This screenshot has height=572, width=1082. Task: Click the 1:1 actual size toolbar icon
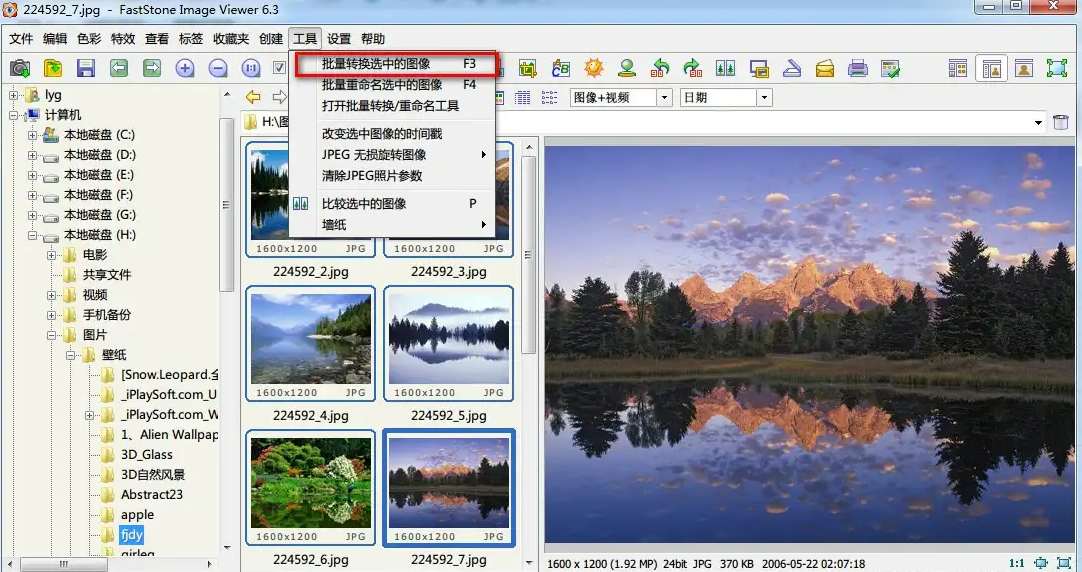(250, 68)
